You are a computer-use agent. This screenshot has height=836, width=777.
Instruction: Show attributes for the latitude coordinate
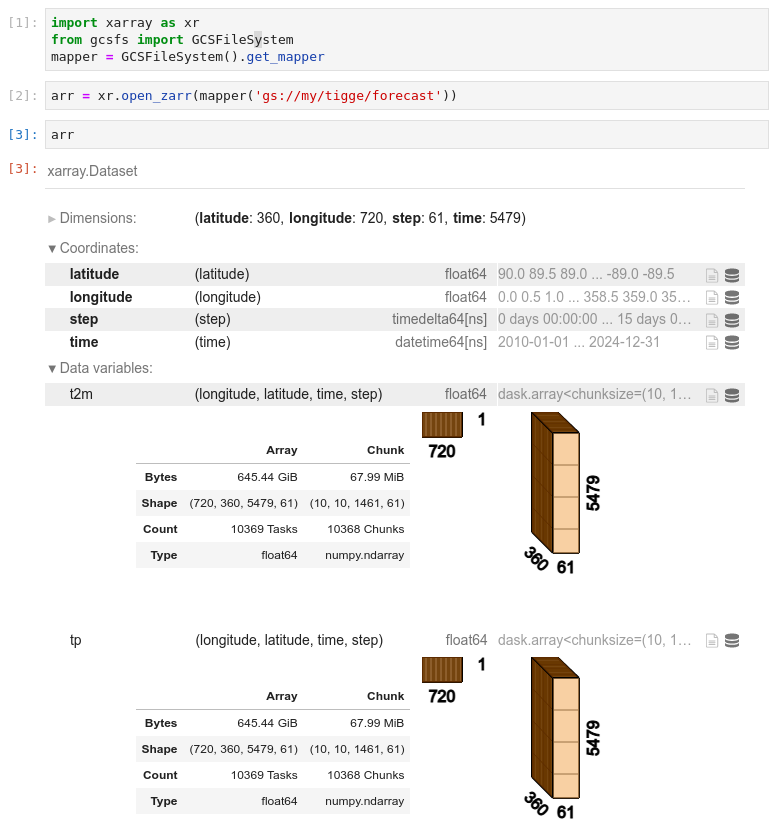click(711, 275)
